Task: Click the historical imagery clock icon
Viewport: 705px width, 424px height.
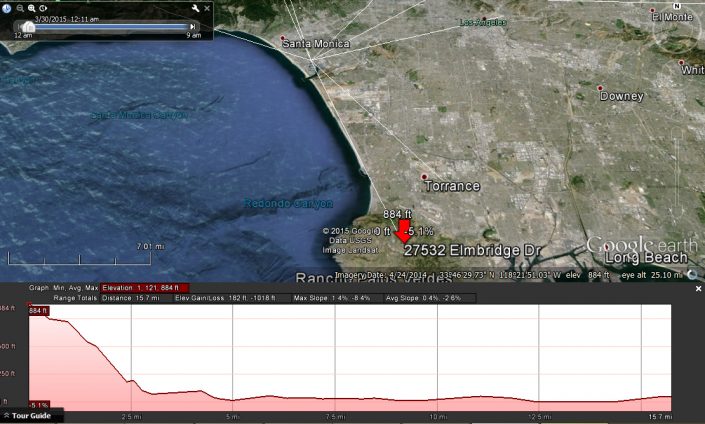Action: click(6, 8)
